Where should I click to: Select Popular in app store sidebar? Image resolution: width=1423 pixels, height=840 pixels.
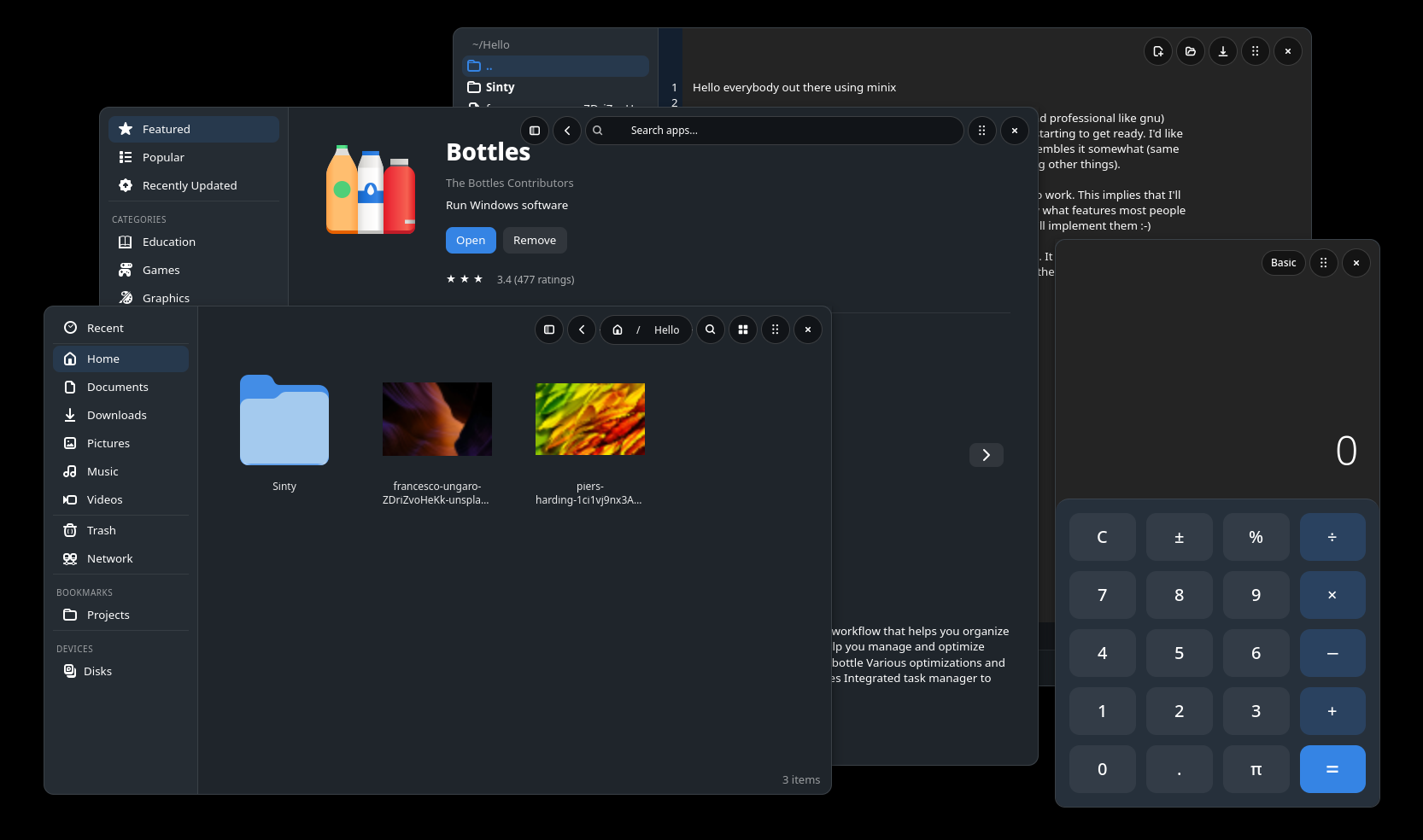coord(194,157)
